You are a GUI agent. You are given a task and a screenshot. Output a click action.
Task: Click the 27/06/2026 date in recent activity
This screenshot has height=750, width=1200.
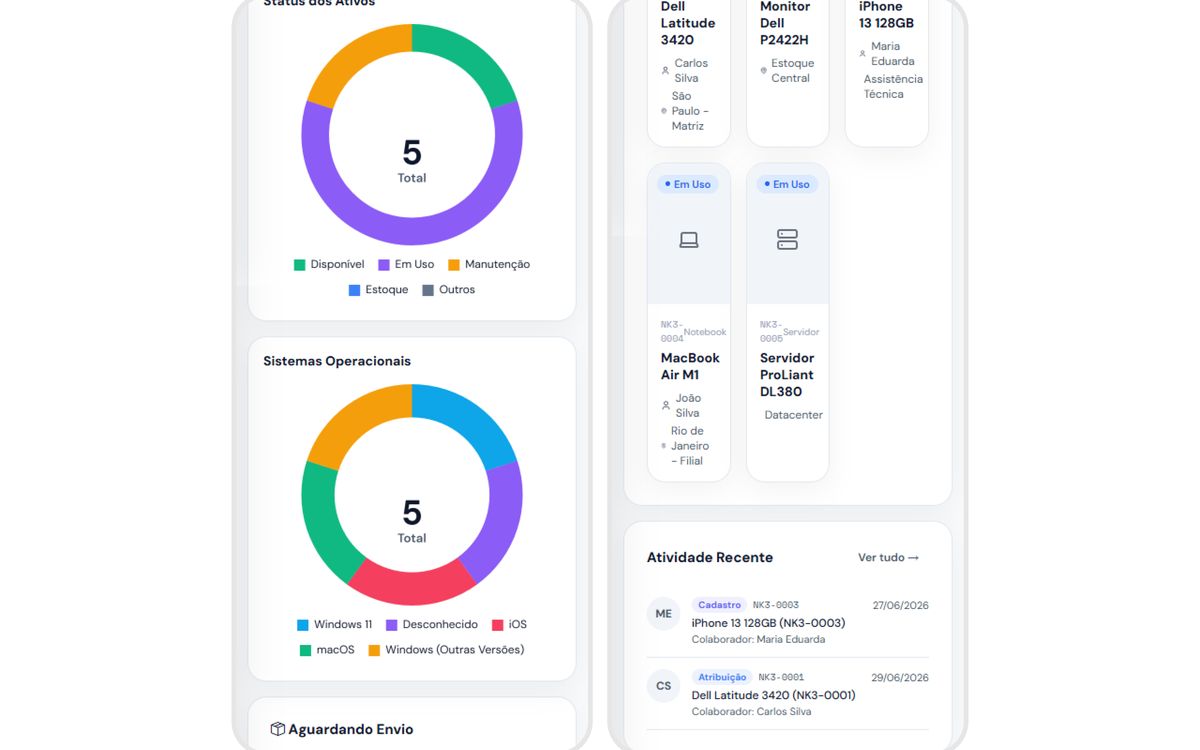tap(900, 605)
